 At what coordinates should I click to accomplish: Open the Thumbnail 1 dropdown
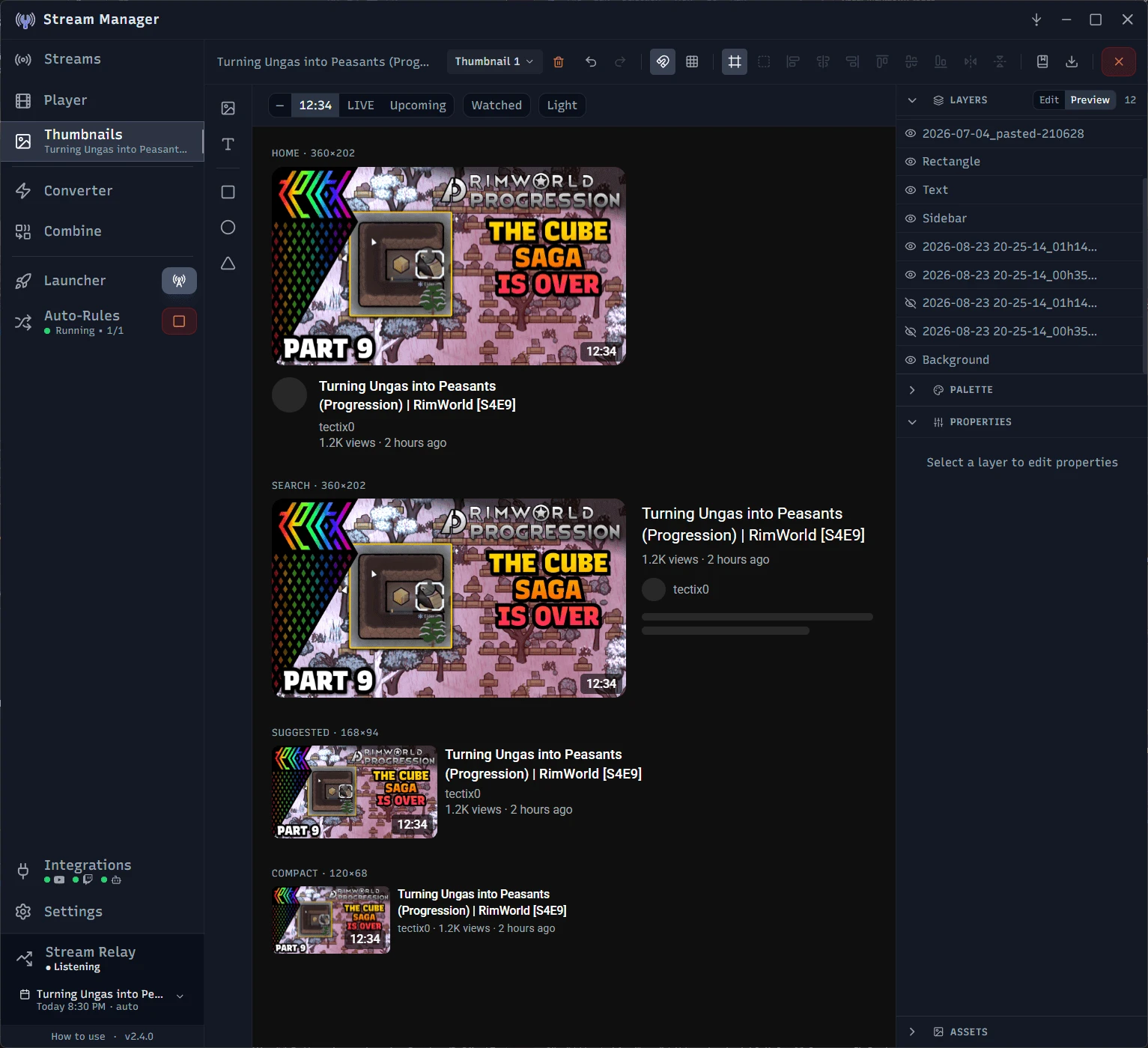tap(493, 61)
